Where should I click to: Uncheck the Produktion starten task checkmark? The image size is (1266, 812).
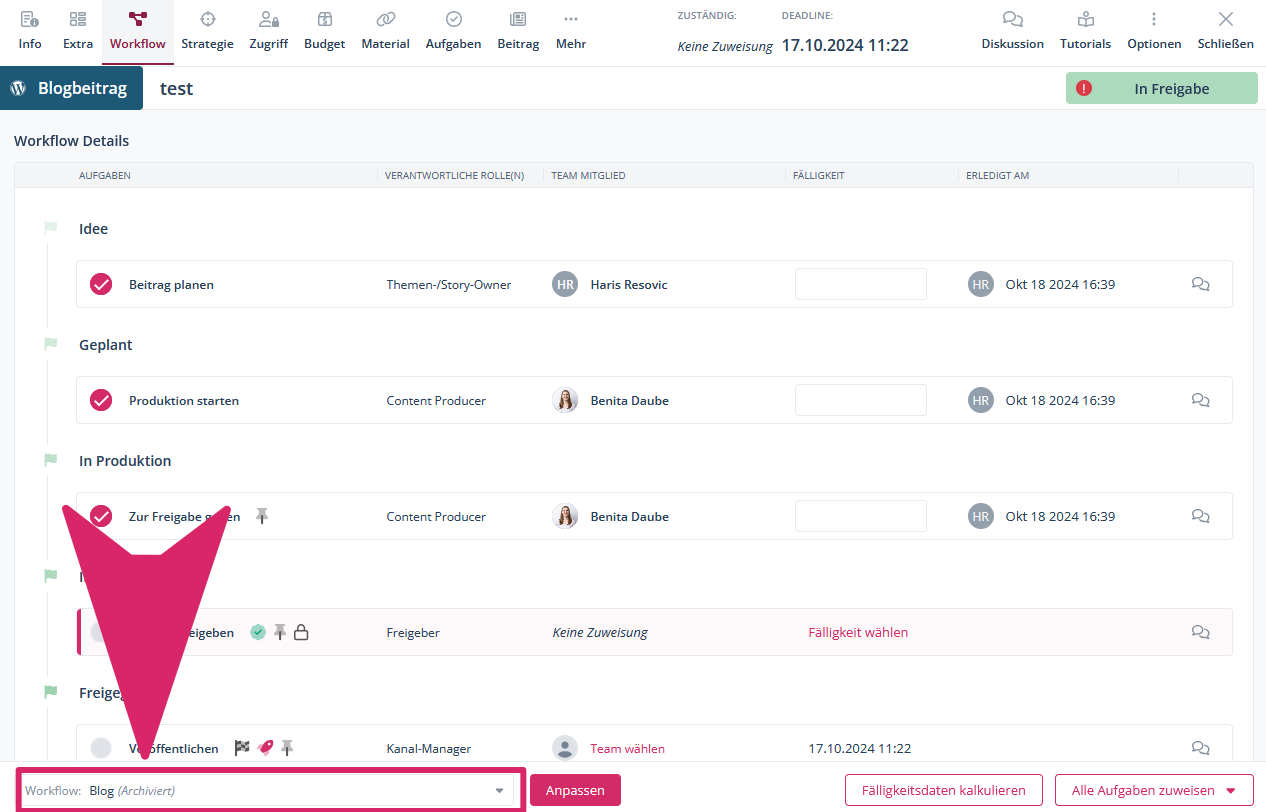coord(101,401)
